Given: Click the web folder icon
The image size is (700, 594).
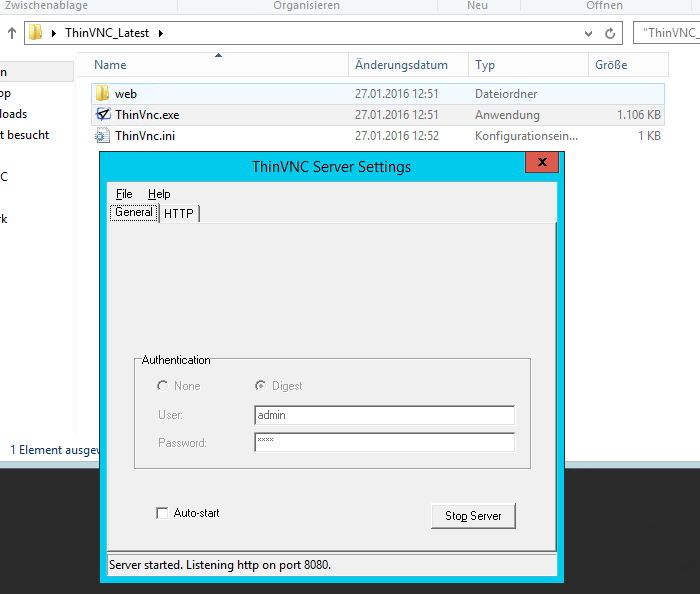Looking at the screenshot, I should click(102, 93).
